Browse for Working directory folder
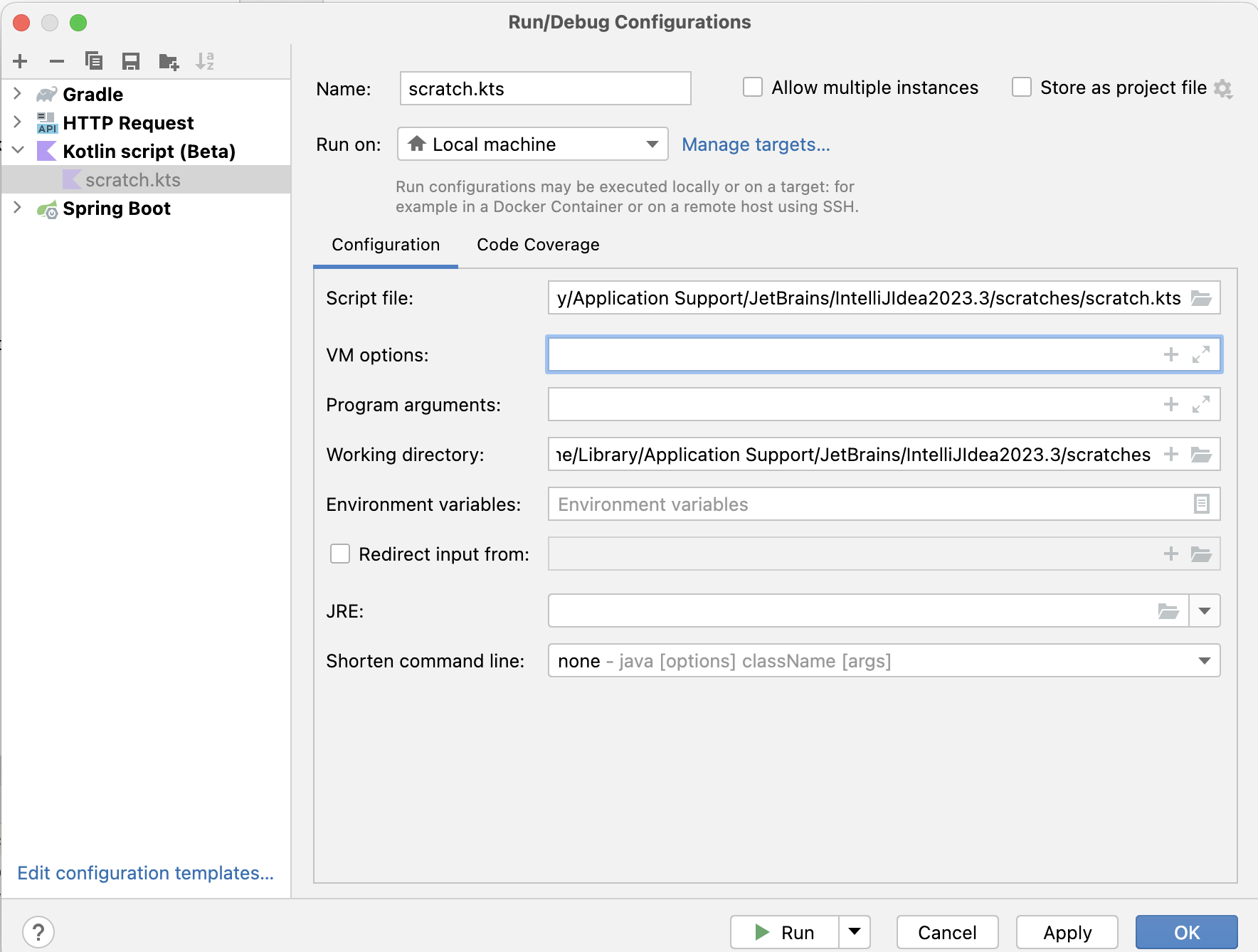 coord(1202,454)
